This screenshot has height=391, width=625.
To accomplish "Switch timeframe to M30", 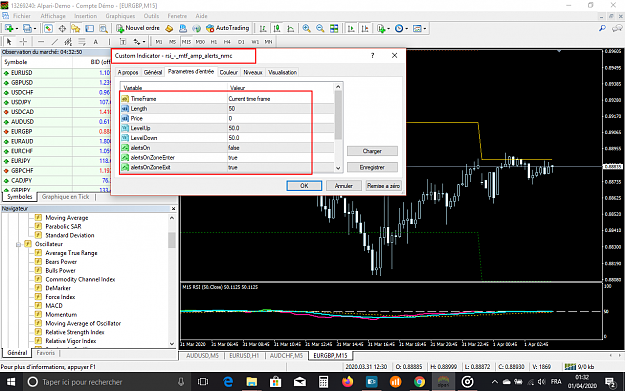I will point(200,41).
